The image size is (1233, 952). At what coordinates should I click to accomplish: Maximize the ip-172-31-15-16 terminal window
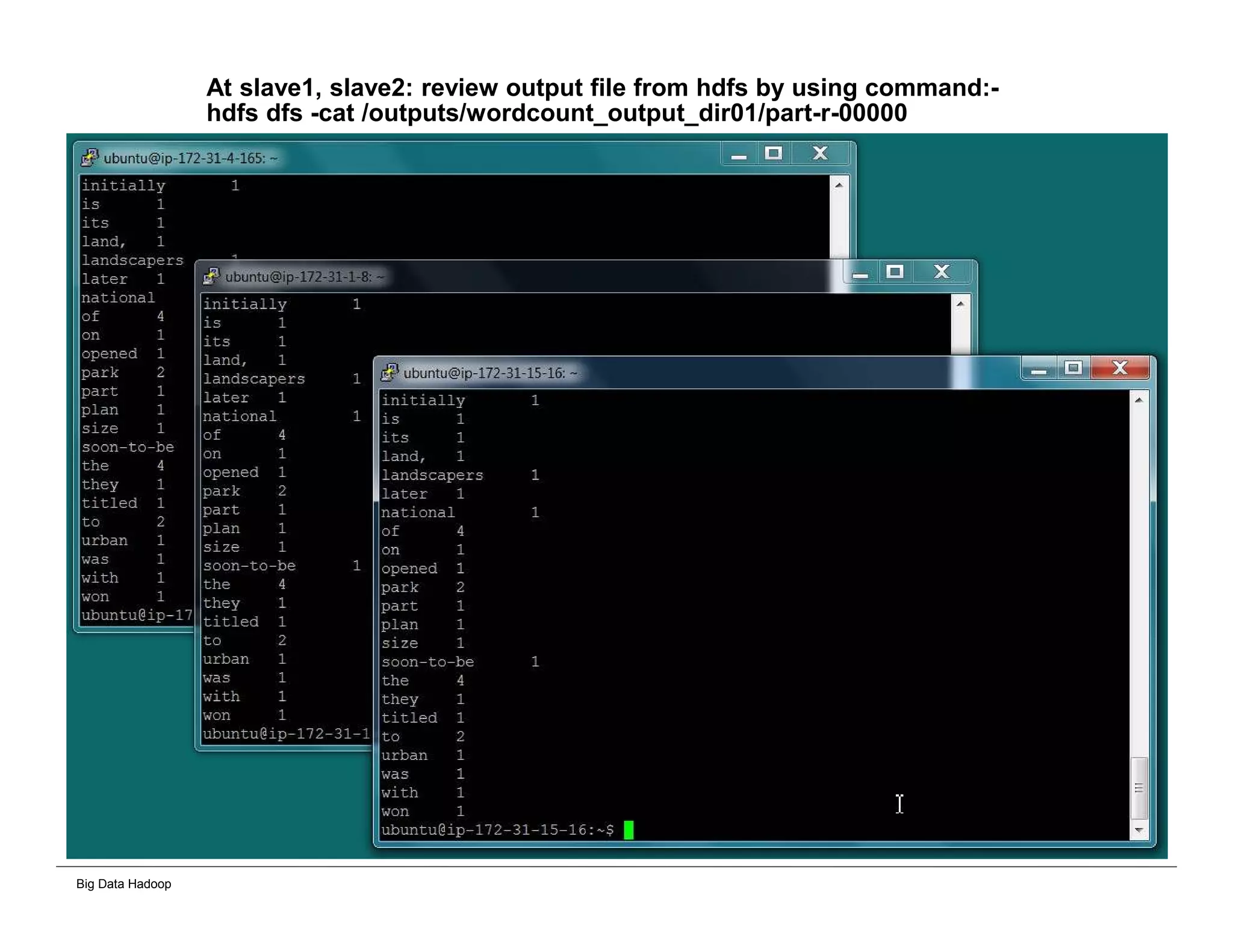click(1073, 368)
